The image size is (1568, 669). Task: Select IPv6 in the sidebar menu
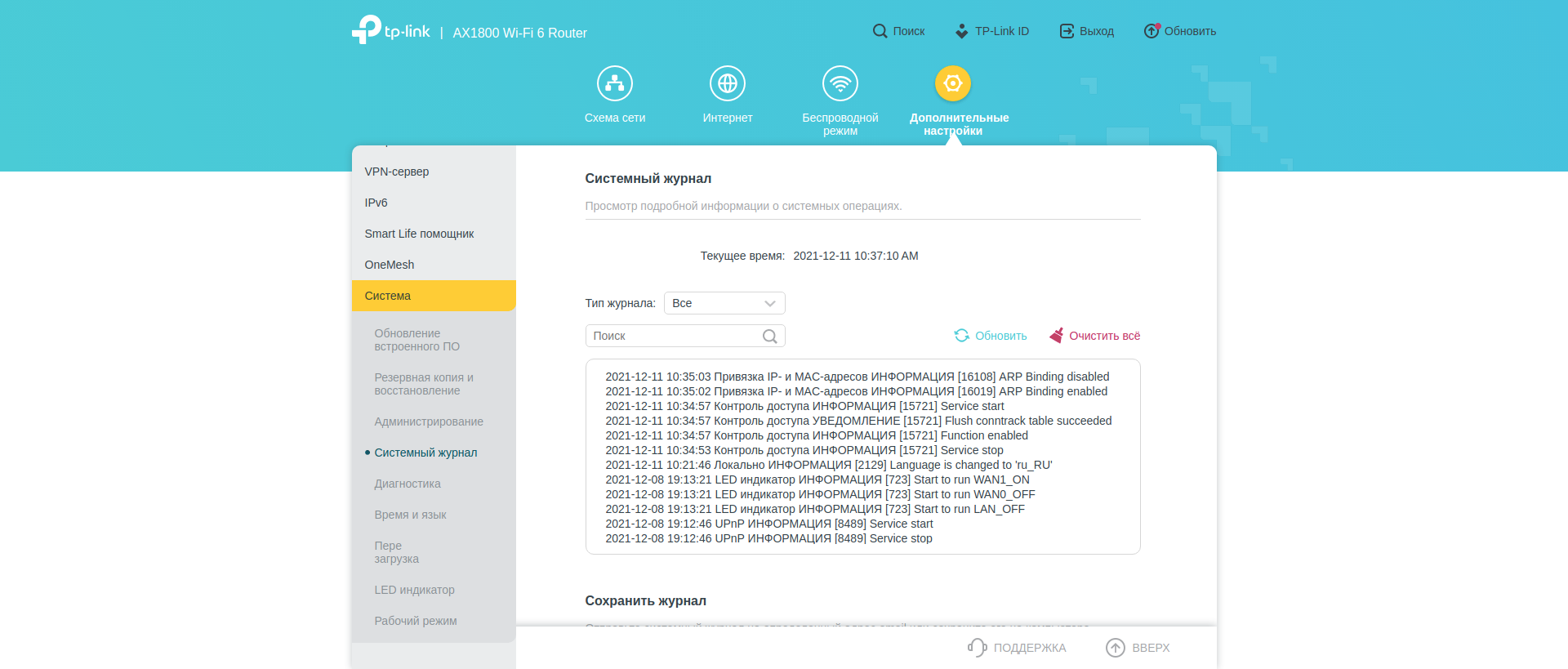(376, 203)
